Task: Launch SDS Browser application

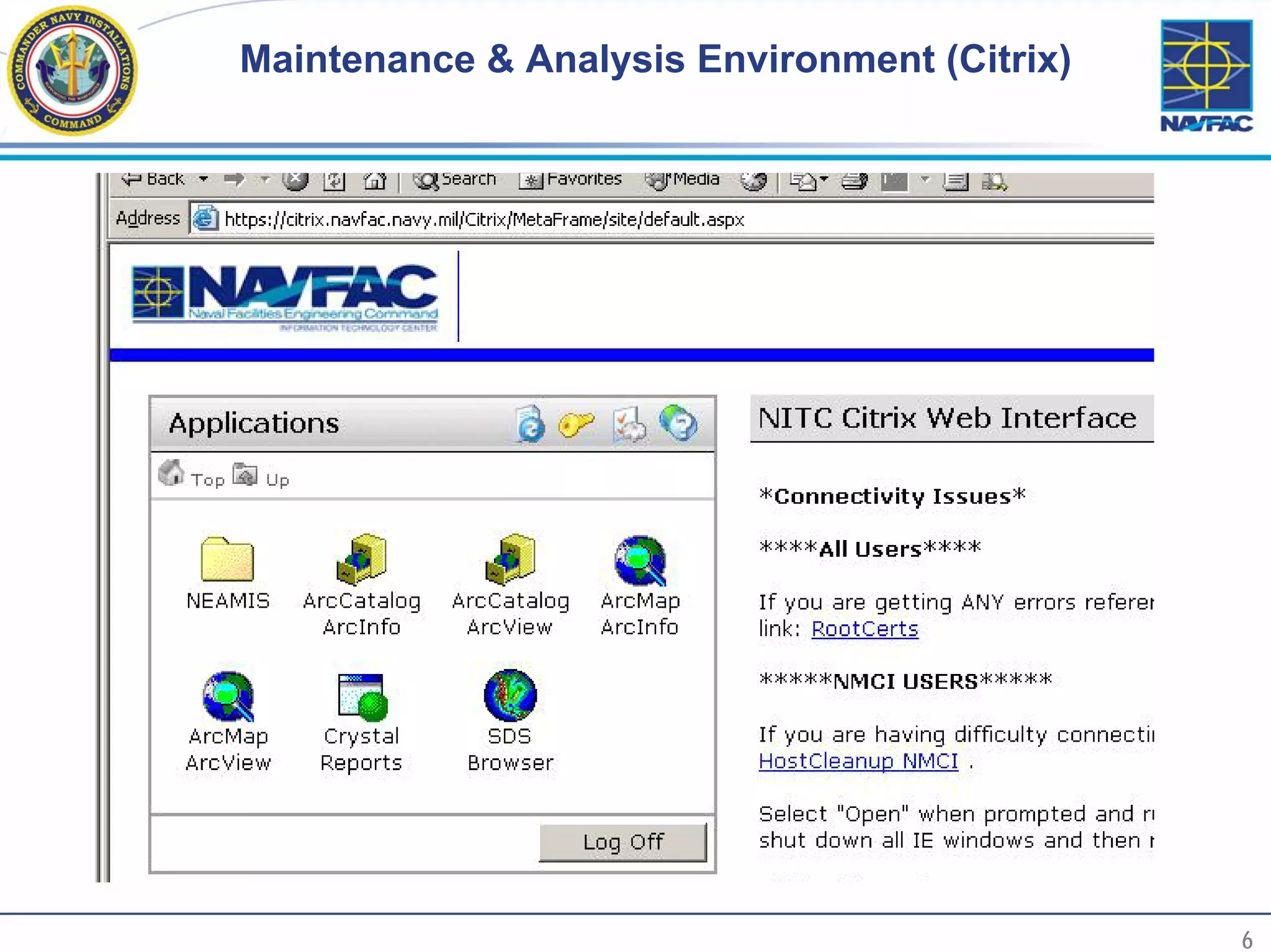Action: pyautogui.click(x=510, y=721)
